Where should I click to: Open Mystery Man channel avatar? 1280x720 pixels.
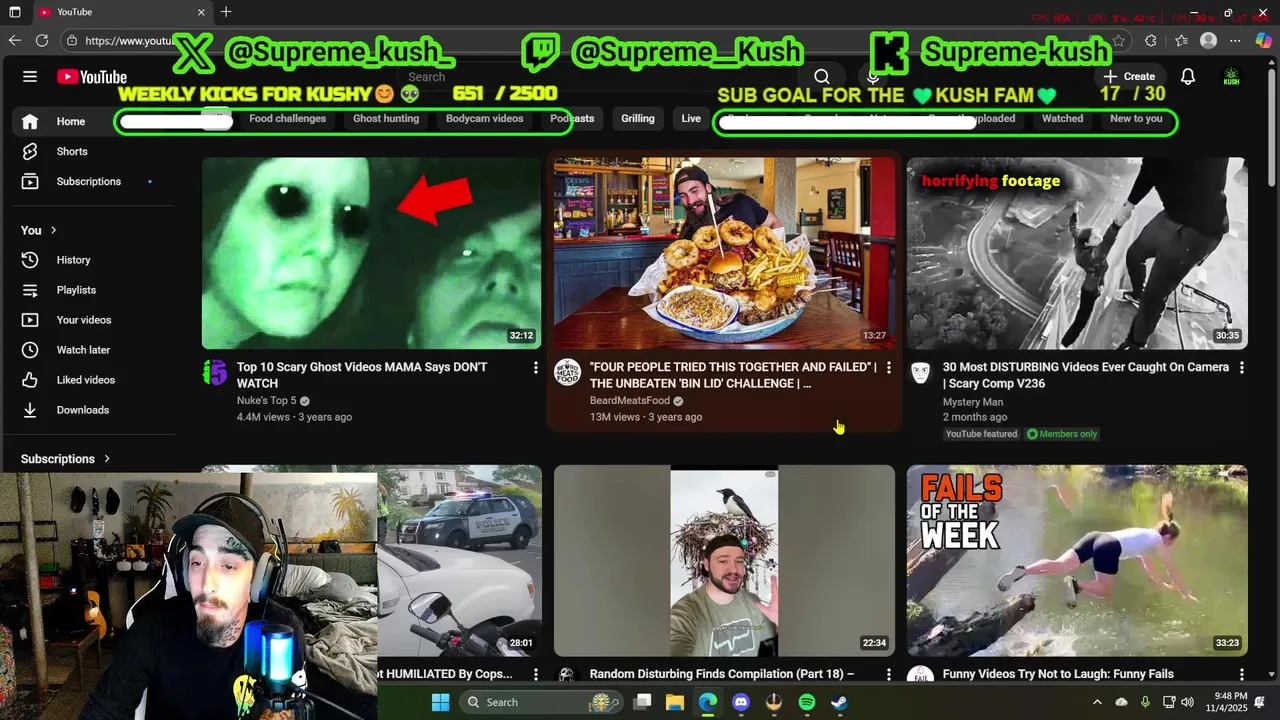[920, 372]
